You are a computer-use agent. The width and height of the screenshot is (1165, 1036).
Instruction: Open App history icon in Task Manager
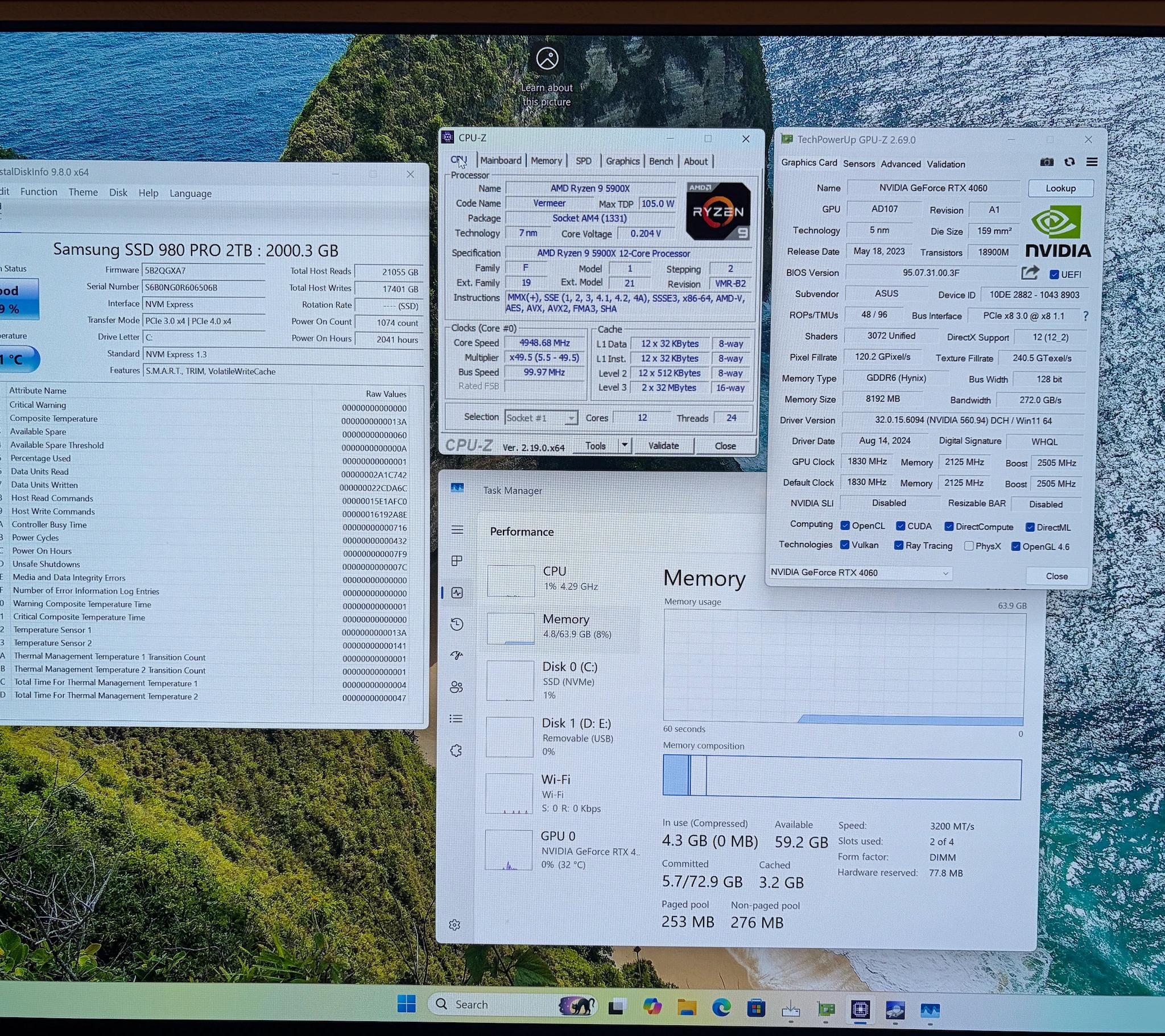tap(457, 624)
